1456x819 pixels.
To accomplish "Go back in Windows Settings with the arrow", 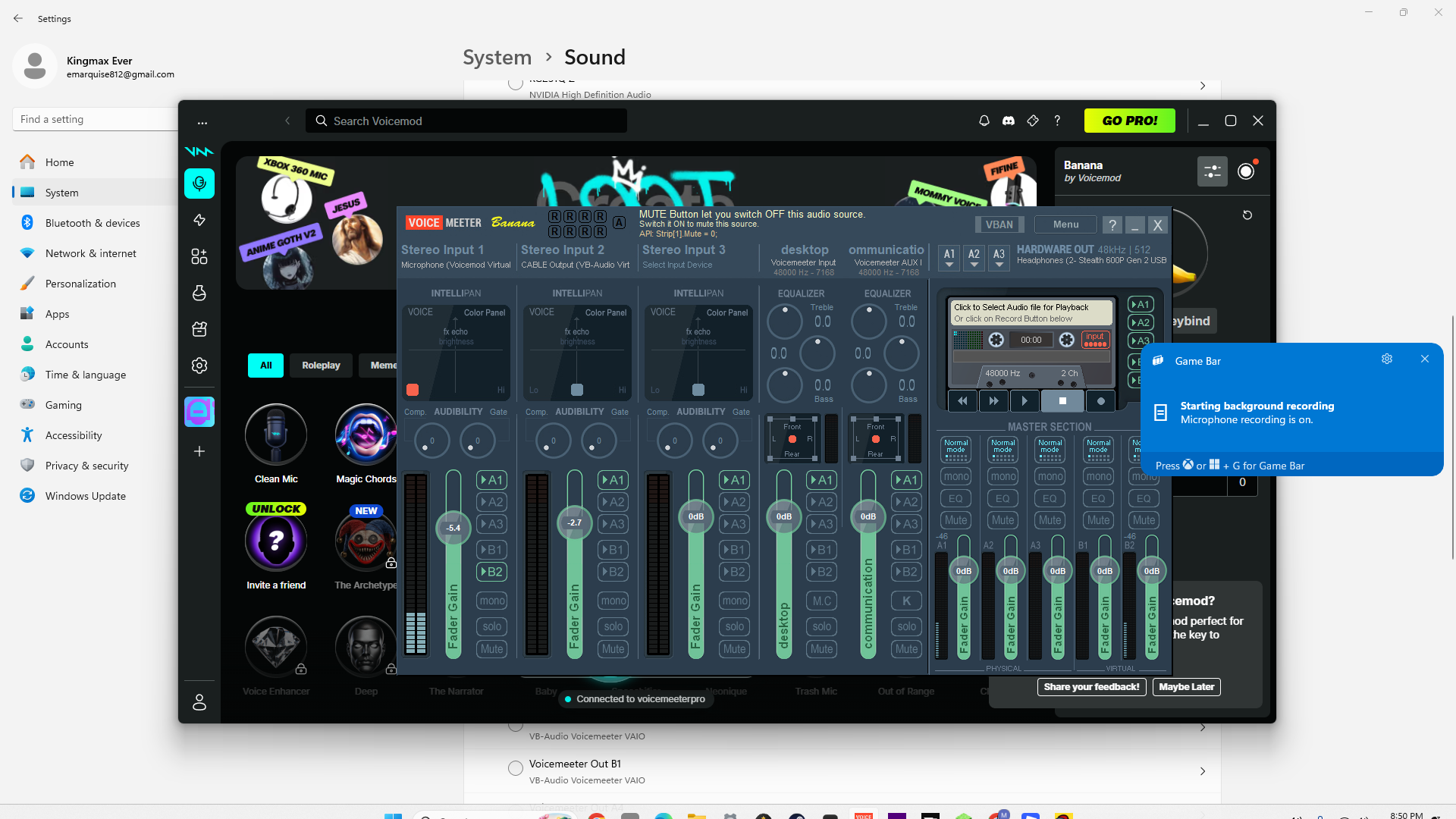I will (x=18, y=18).
